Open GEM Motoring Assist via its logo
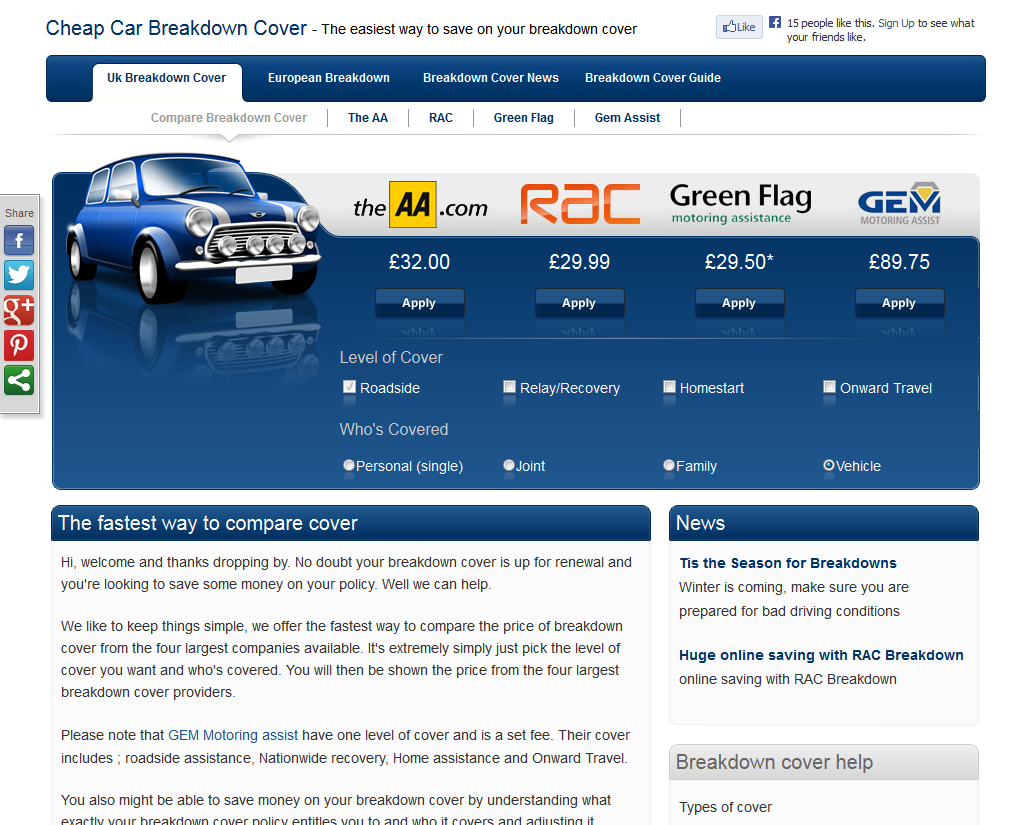1031x825 pixels. pos(899,201)
